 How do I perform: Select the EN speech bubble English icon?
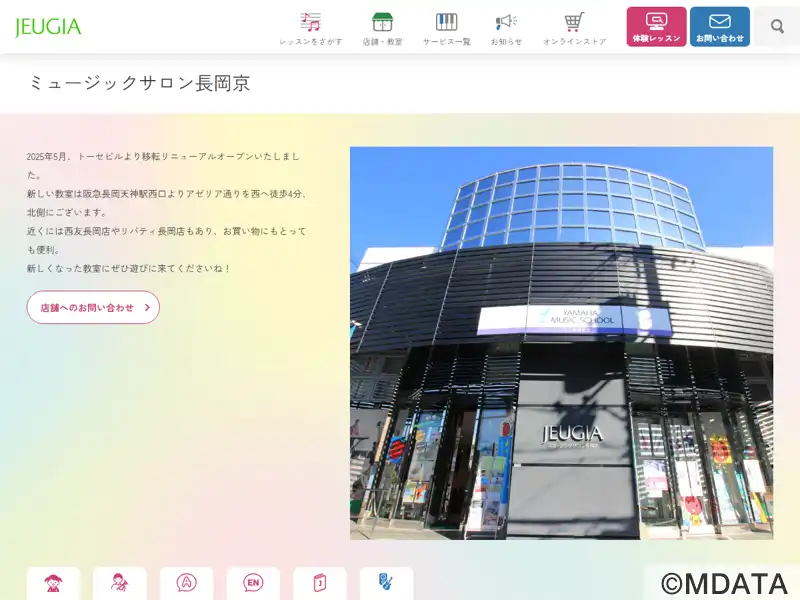[253, 583]
